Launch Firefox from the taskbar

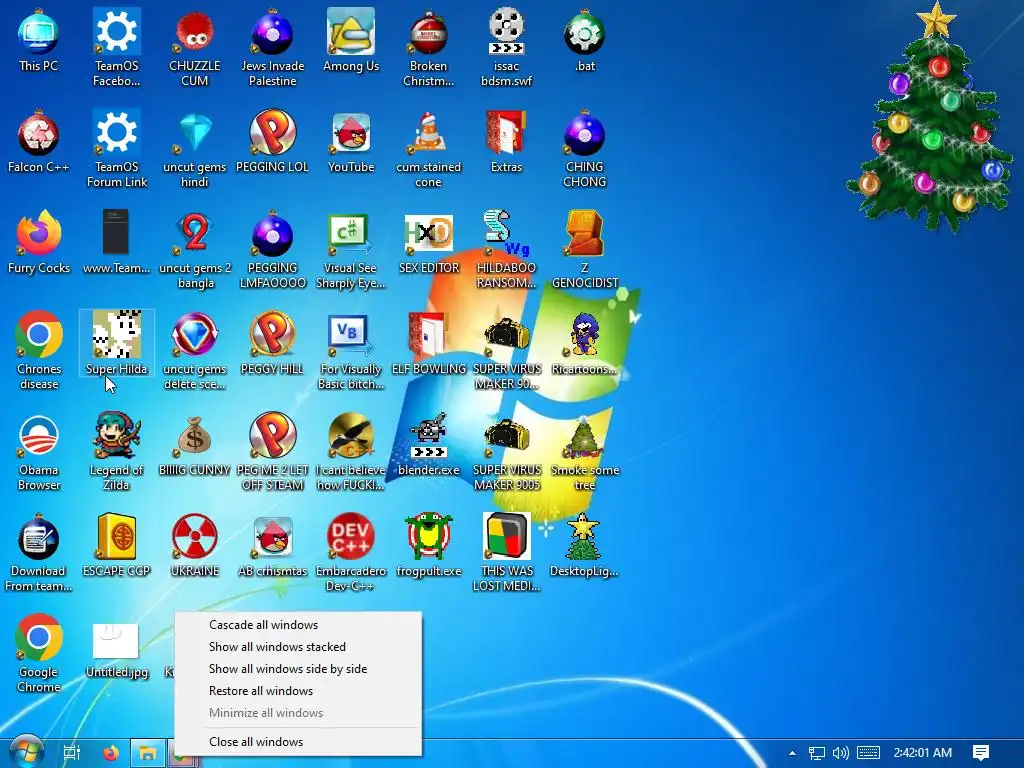(x=111, y=753)
